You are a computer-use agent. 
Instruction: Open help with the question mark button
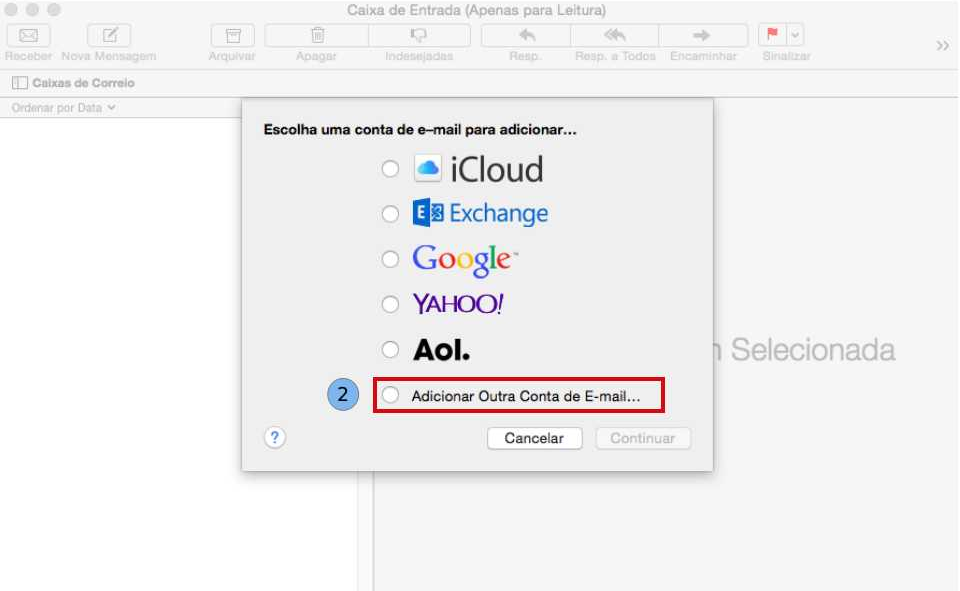(275, 437)
